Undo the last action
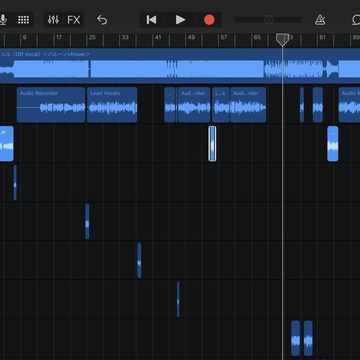Screen dimensions: 360x360 pyautogui.click(x=102, y=20)
